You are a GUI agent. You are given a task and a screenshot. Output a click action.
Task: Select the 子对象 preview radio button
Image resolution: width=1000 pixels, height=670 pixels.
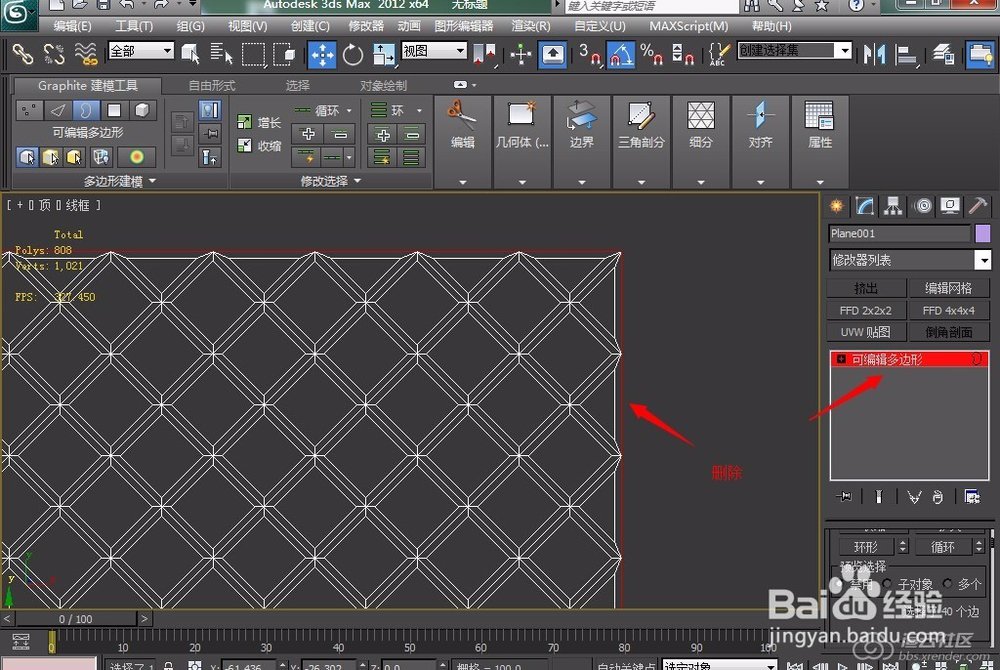(x=888, y=584)
